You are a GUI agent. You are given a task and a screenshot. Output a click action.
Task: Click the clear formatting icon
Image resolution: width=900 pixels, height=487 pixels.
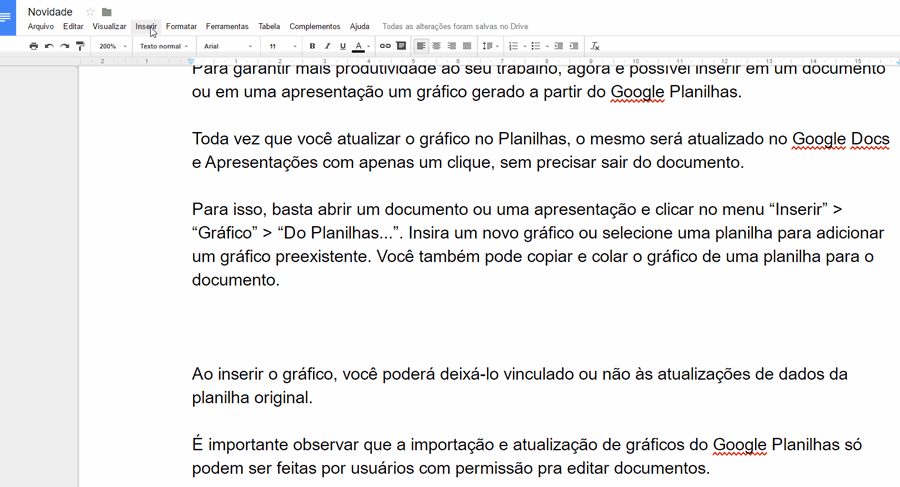coord(595,46)
